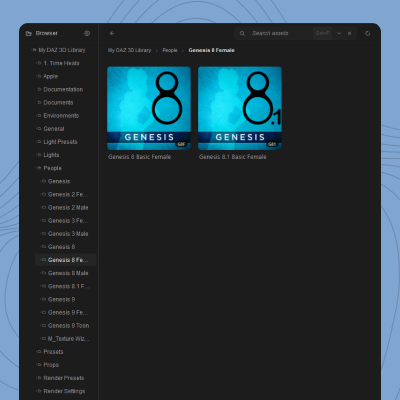Select the Genesis 9 Toon folder
This screenshot has height=400, width=400.
point(66,326)
